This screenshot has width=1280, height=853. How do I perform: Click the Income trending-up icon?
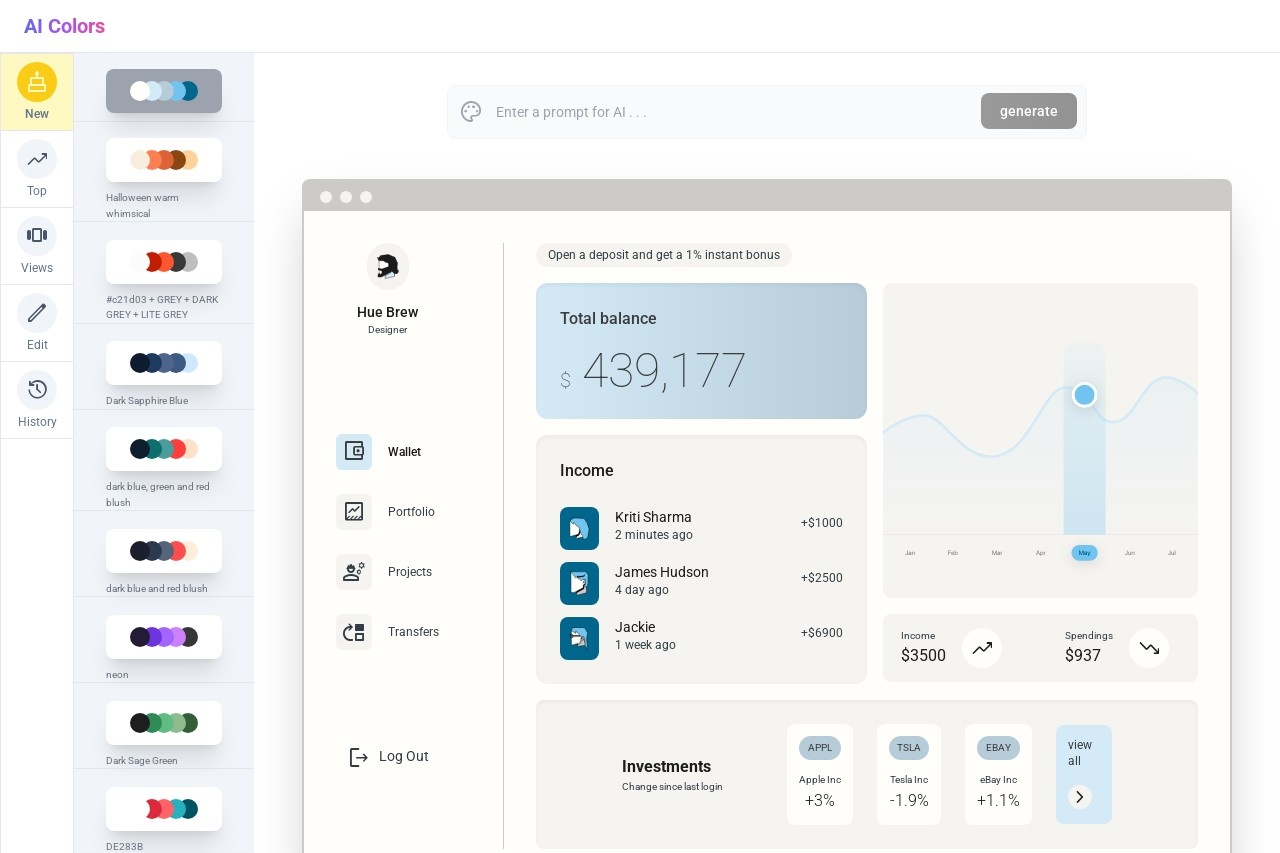[982, 648]
